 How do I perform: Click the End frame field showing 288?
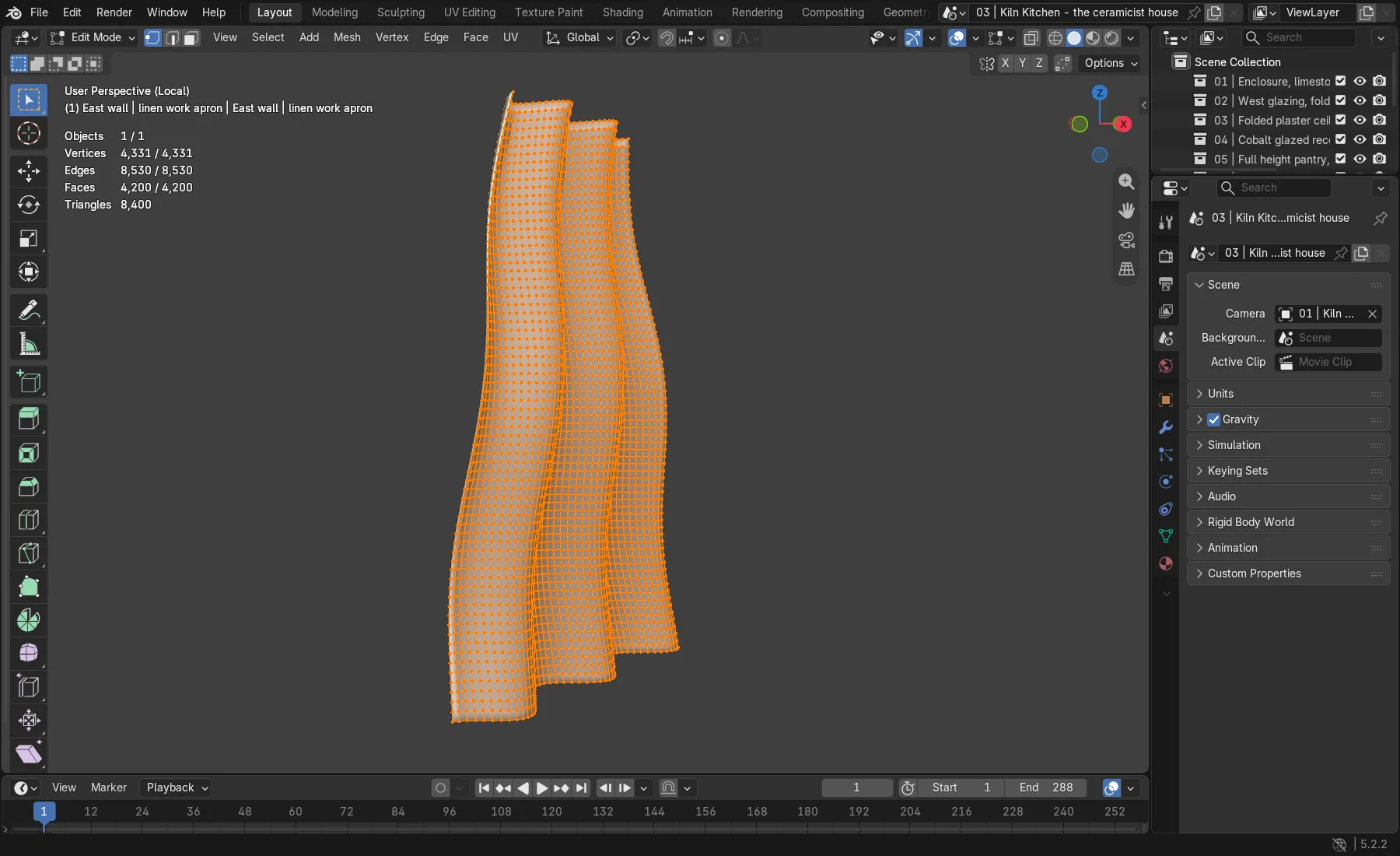[1047, 788]
